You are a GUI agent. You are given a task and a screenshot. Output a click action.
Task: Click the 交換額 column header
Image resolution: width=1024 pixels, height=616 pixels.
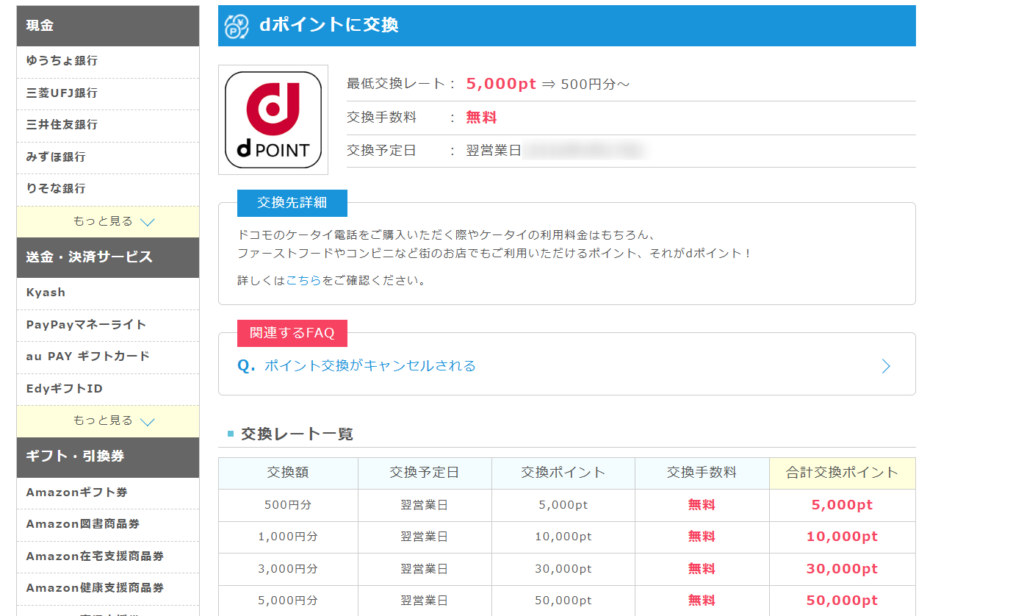click(288, 473)
